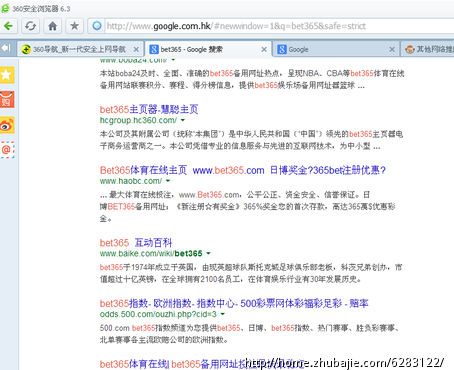
Task: Expand dropdown arrow next to www.baike.com/wiki/bet365
Action: coord(208,253)
